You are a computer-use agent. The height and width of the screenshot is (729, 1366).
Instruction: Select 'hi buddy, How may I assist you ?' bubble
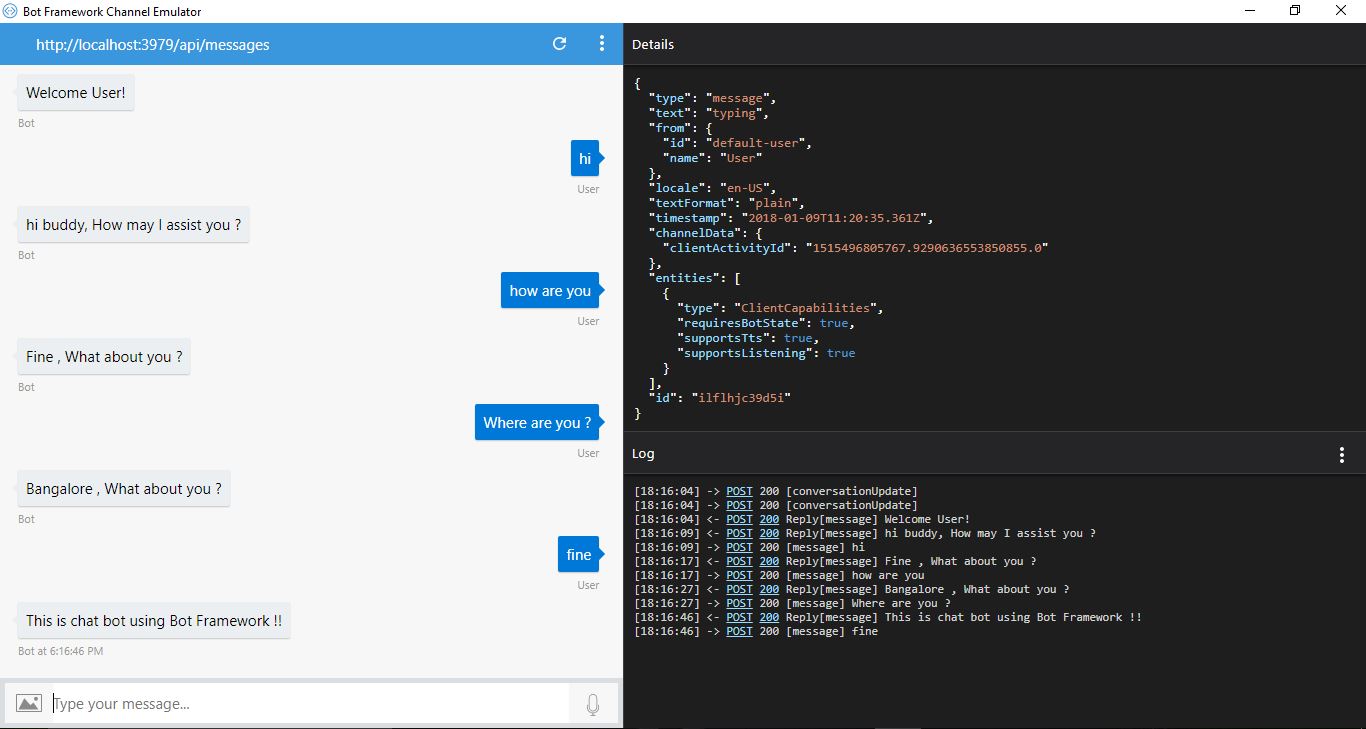(x=134, y=225)
